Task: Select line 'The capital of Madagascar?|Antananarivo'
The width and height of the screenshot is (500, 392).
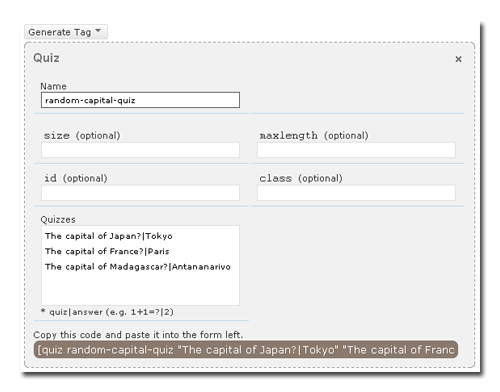Action: [138, 267]
